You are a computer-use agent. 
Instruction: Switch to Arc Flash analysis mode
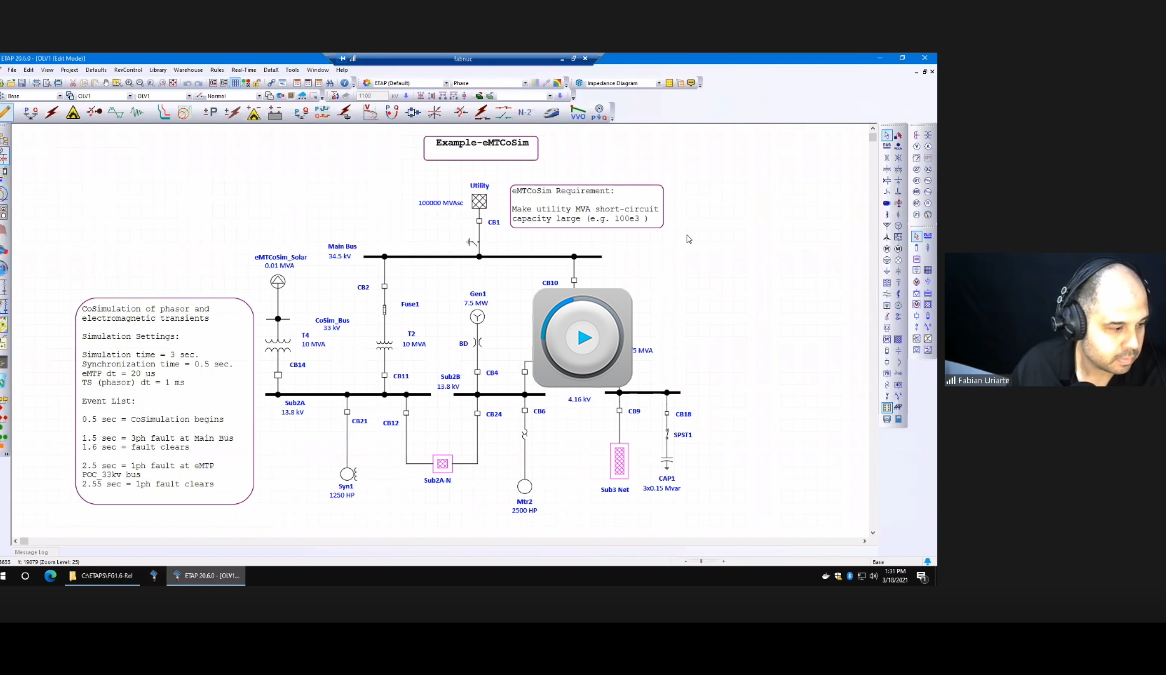(x=73, y=113)
